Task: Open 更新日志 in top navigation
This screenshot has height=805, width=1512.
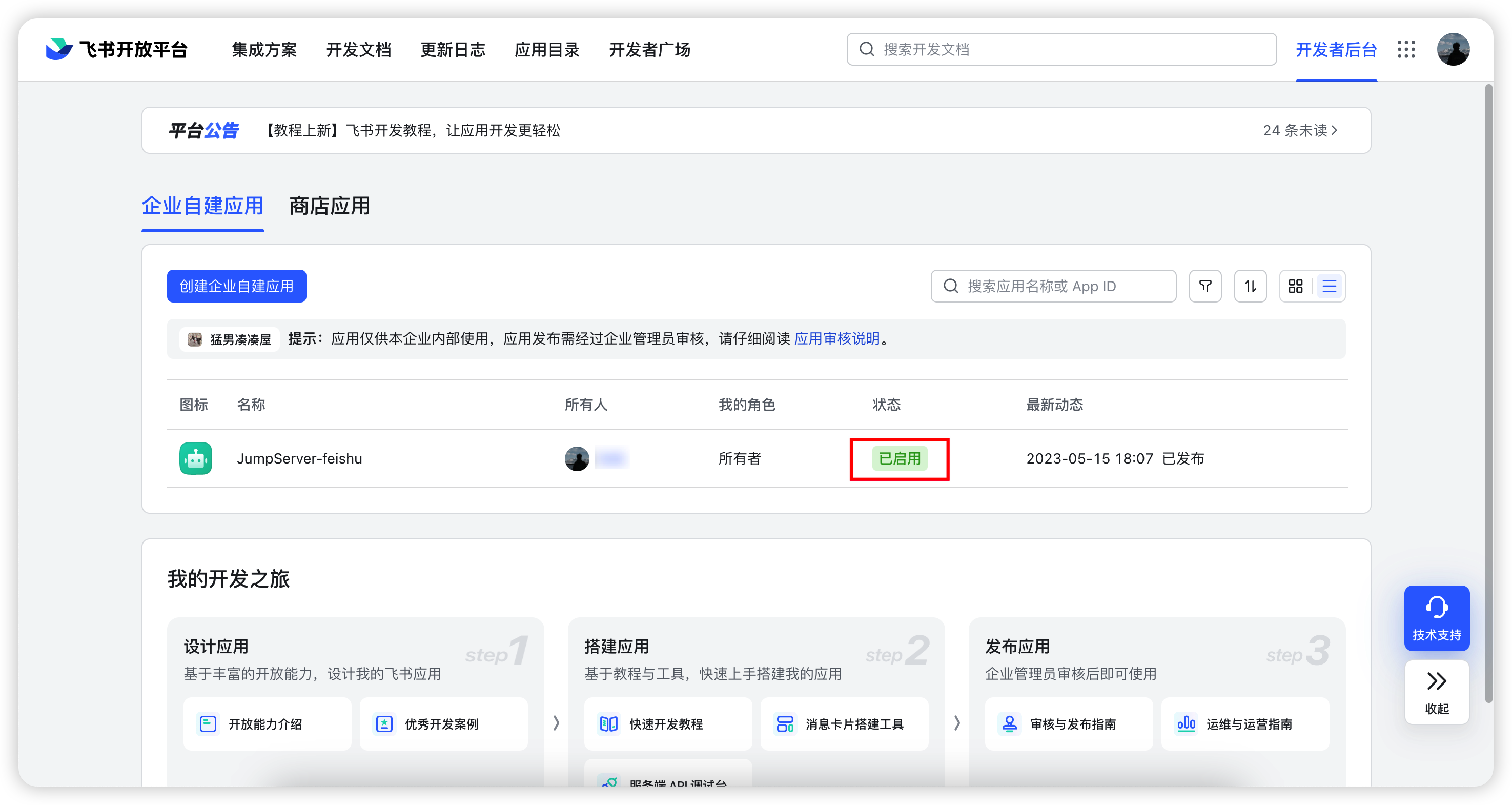Action: [x=453, y=50]
